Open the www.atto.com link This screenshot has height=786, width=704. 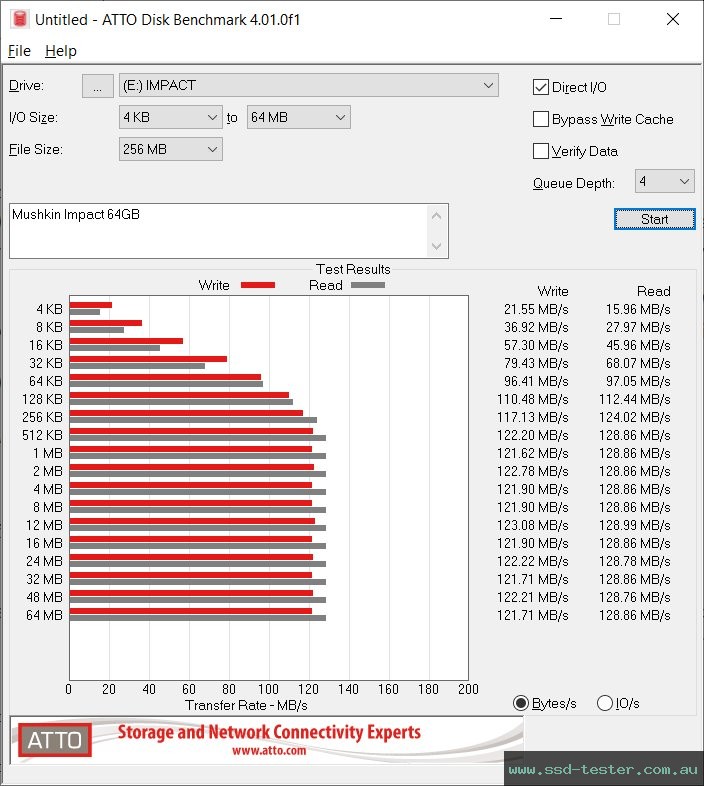point(269,750)
